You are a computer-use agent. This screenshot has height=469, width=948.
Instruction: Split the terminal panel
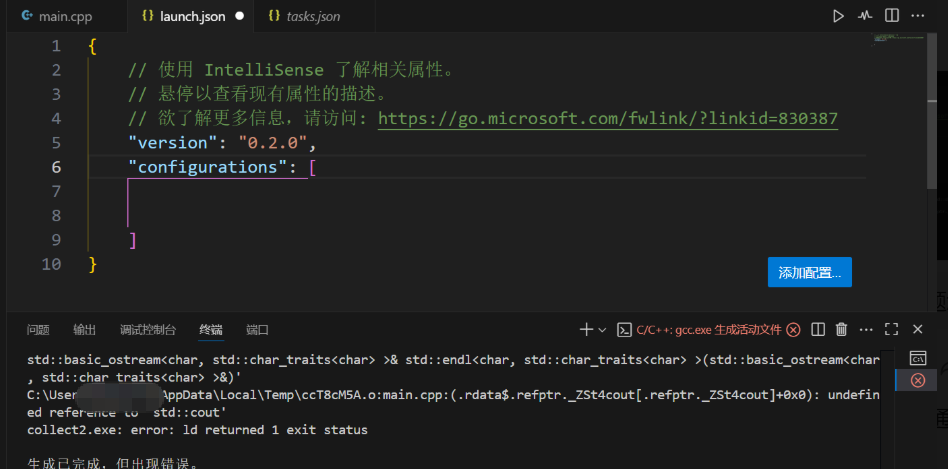pos(817,330)
